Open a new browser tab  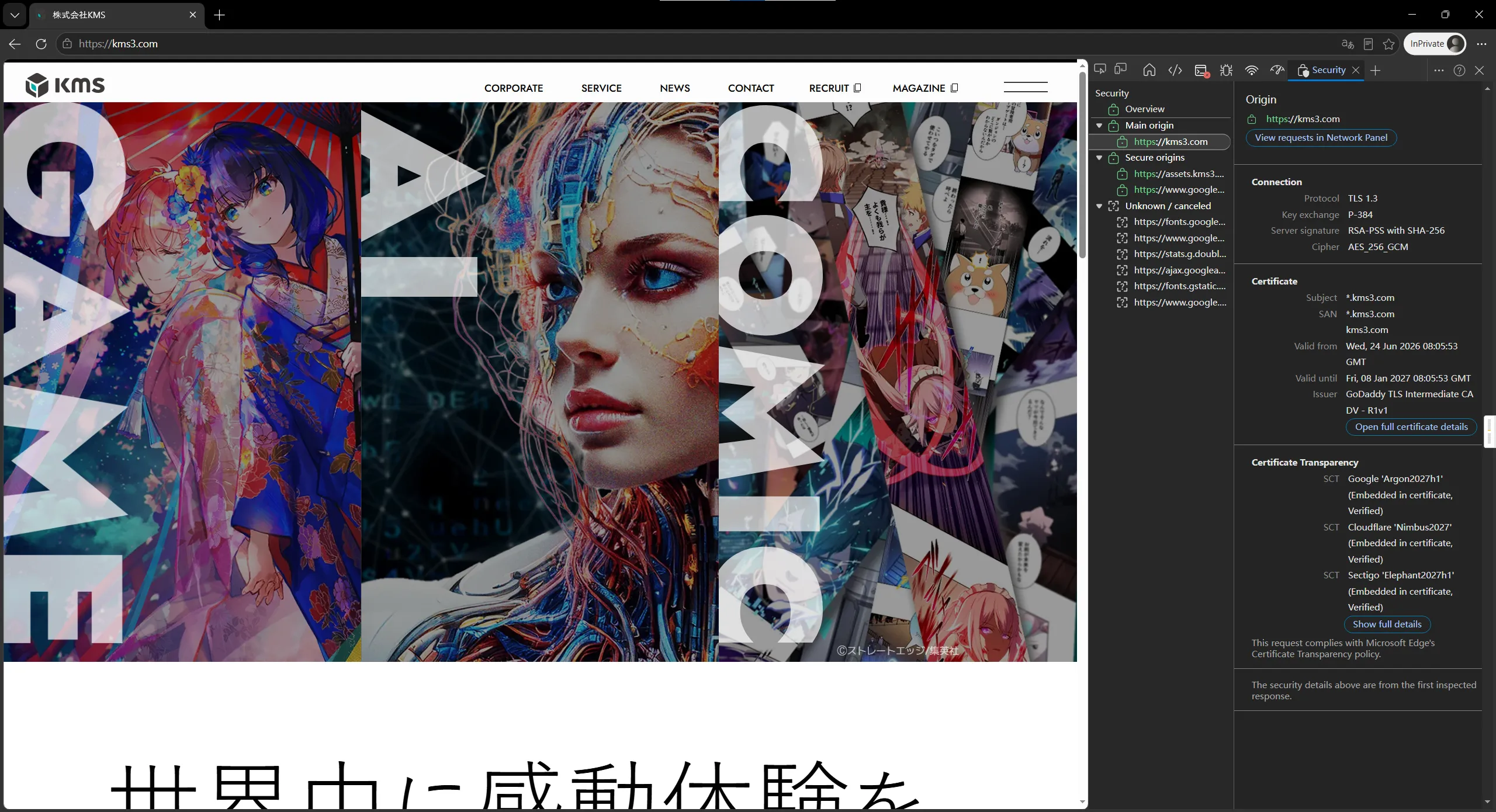click(220, 15)
